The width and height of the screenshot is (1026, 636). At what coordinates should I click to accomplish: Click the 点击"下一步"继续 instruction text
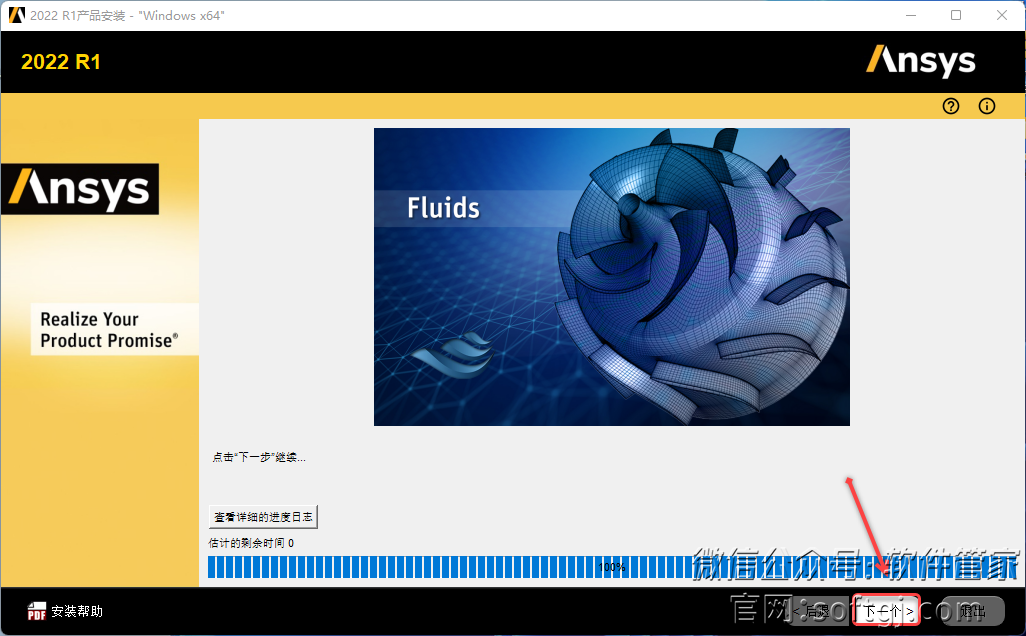click(259, 457)
